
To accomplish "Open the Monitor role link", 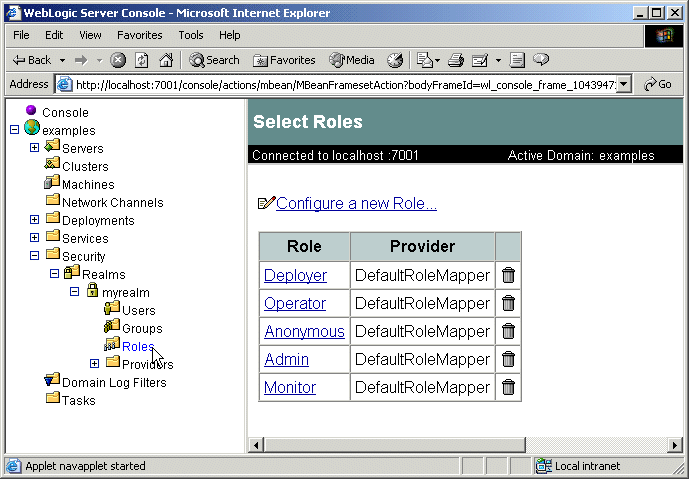I will 290,388.
